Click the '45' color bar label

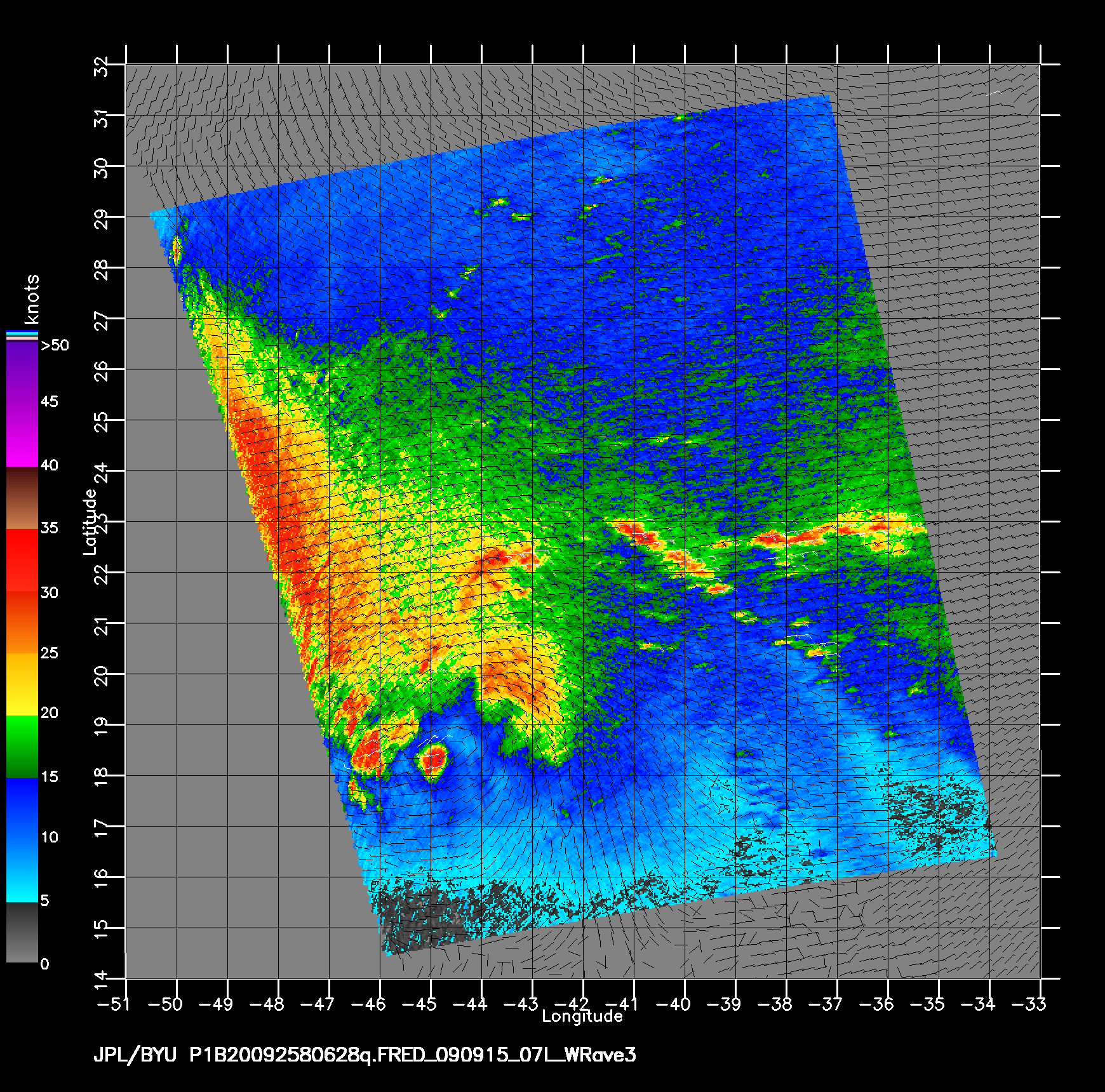point(50,401)
